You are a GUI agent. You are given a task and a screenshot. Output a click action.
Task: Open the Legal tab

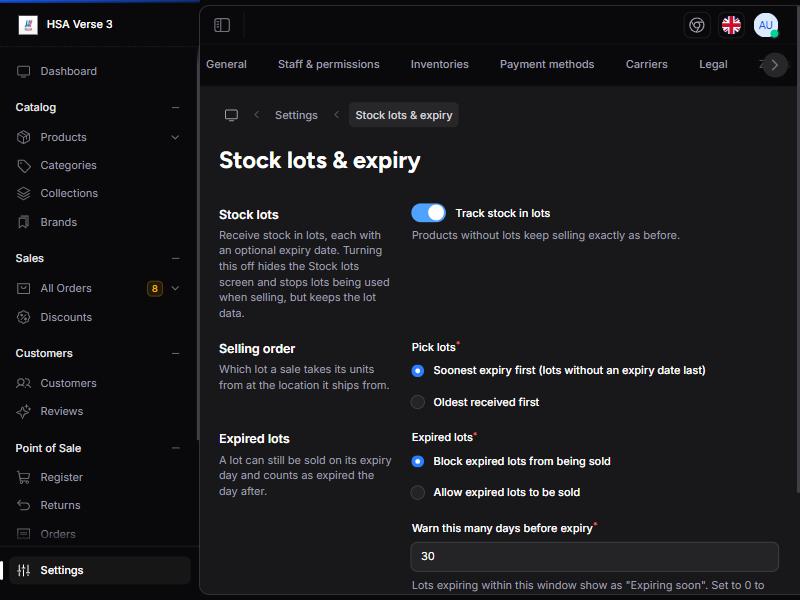(x=713, y=64)
